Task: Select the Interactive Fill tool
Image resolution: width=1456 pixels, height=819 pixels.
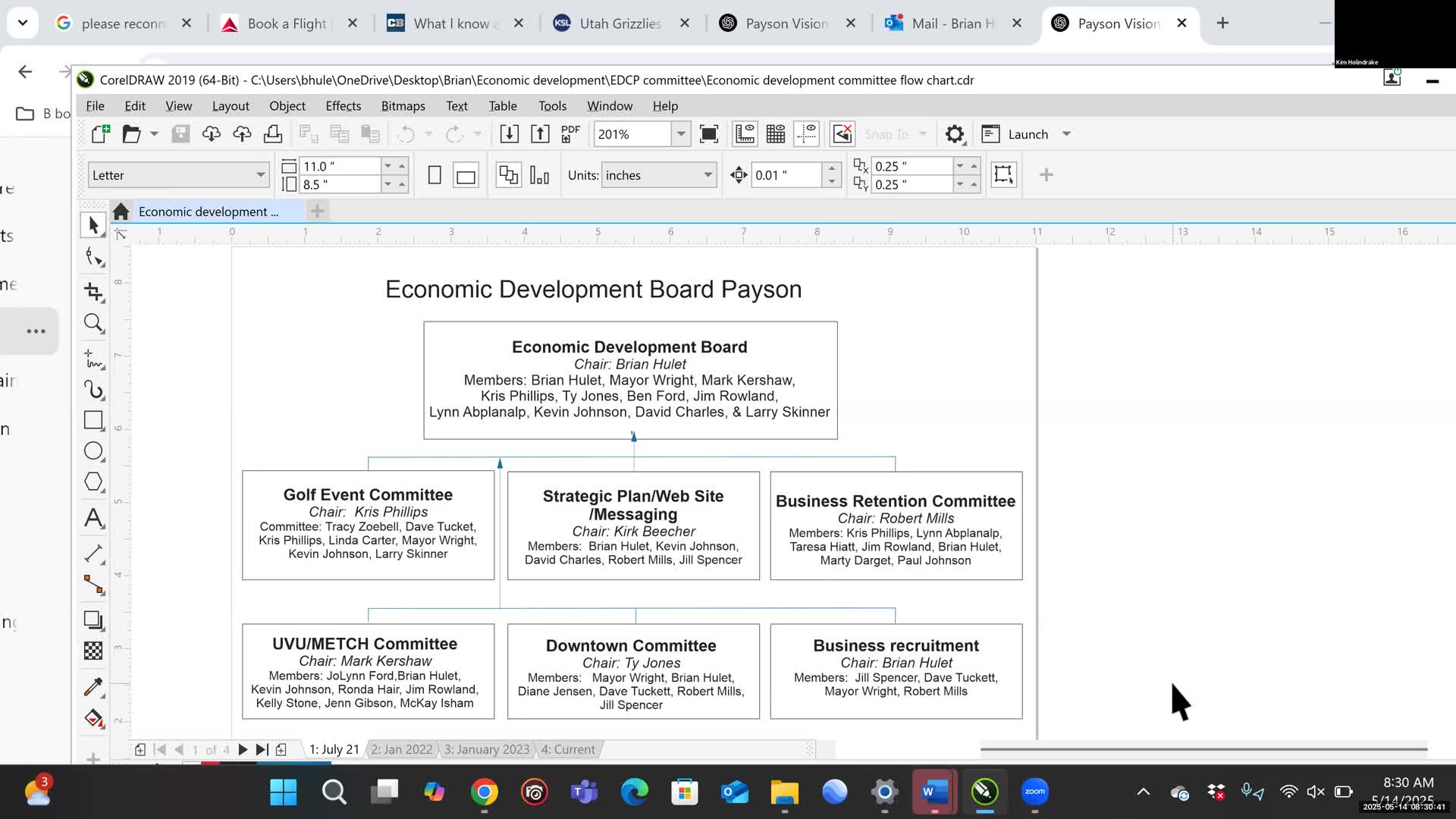Action: click(x=93, y=718)
